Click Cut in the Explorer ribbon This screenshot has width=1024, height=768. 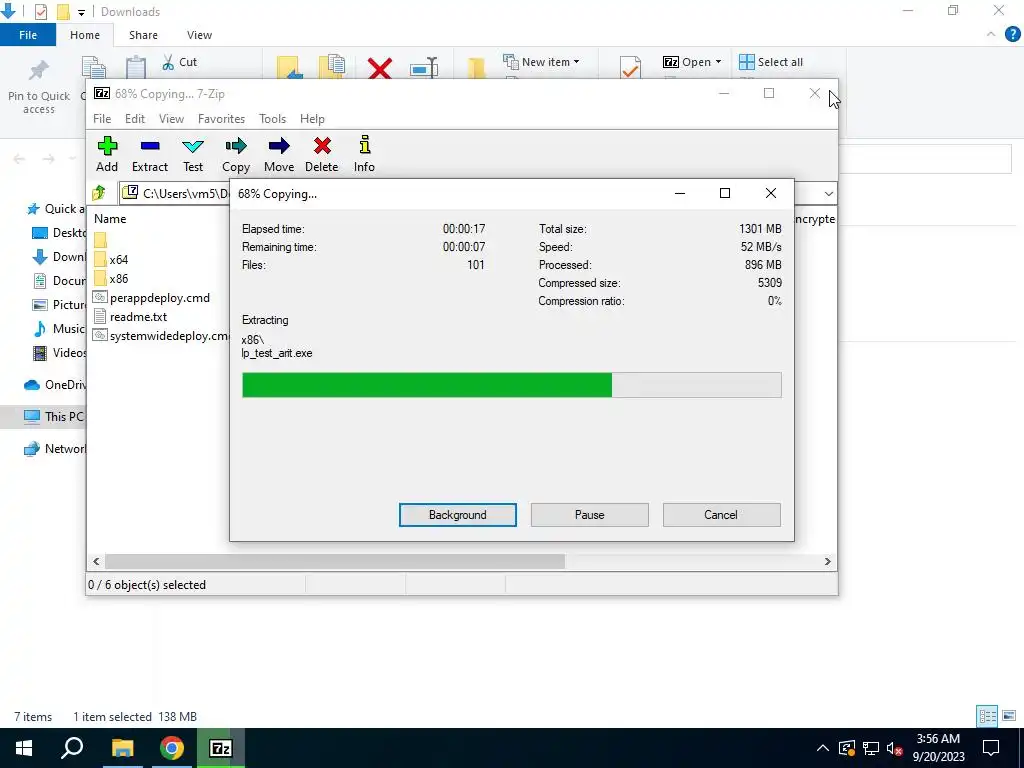pos(180,62)
